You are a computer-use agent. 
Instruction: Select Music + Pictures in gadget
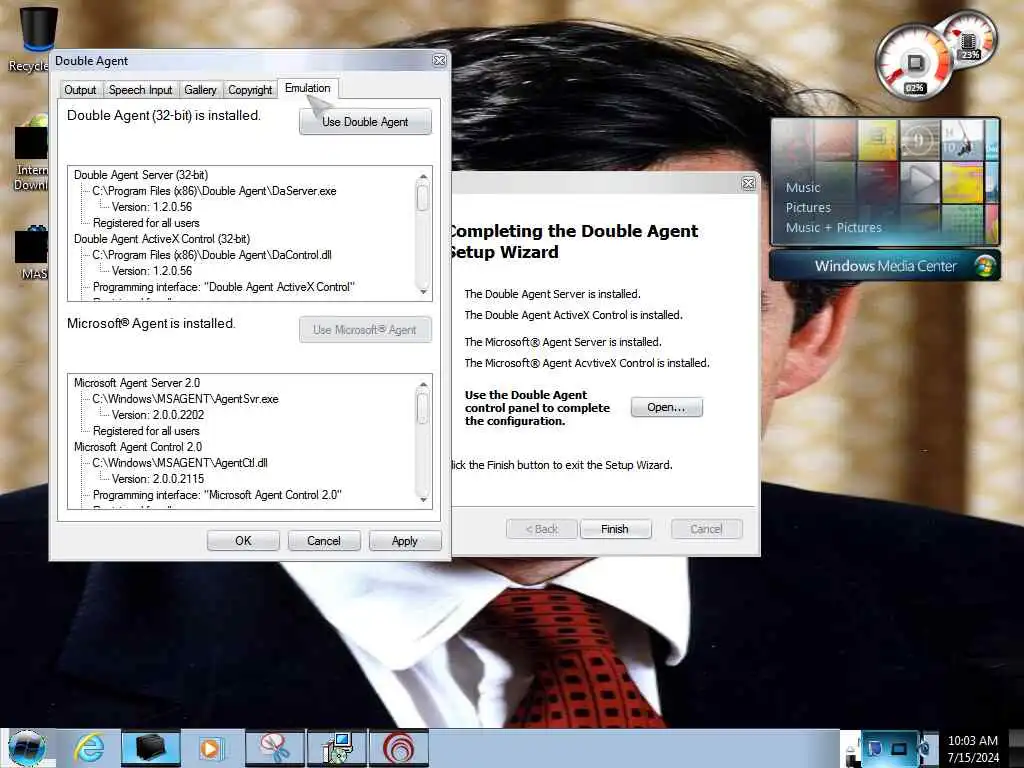click(x=833, y=227)
